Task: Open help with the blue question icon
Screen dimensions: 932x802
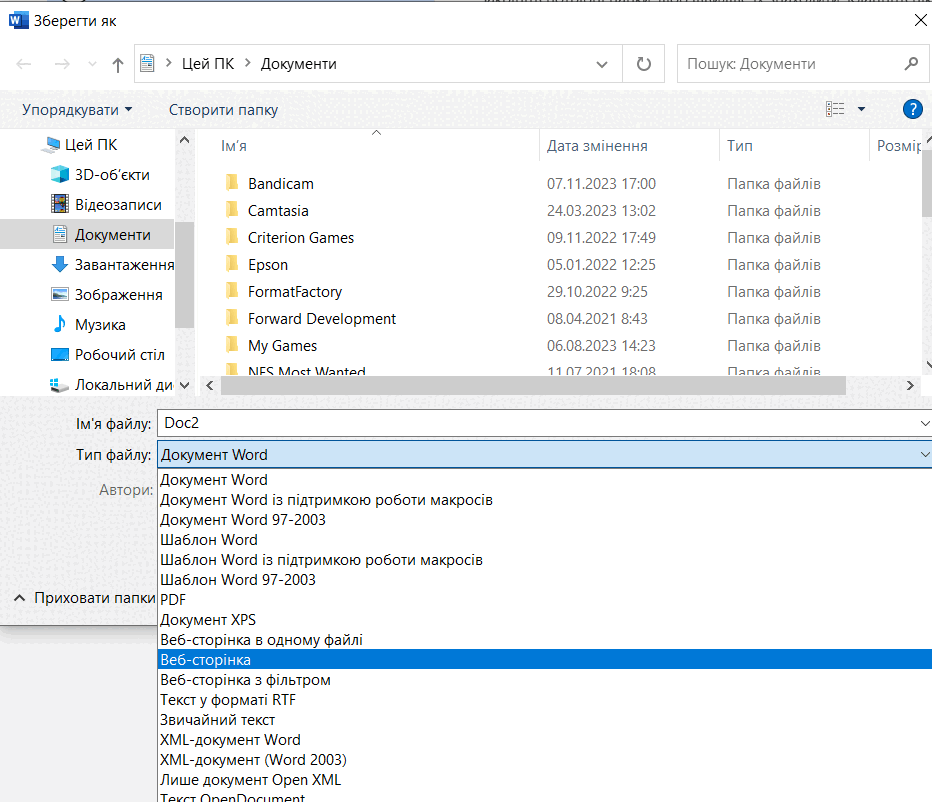Action: (912, 109)
